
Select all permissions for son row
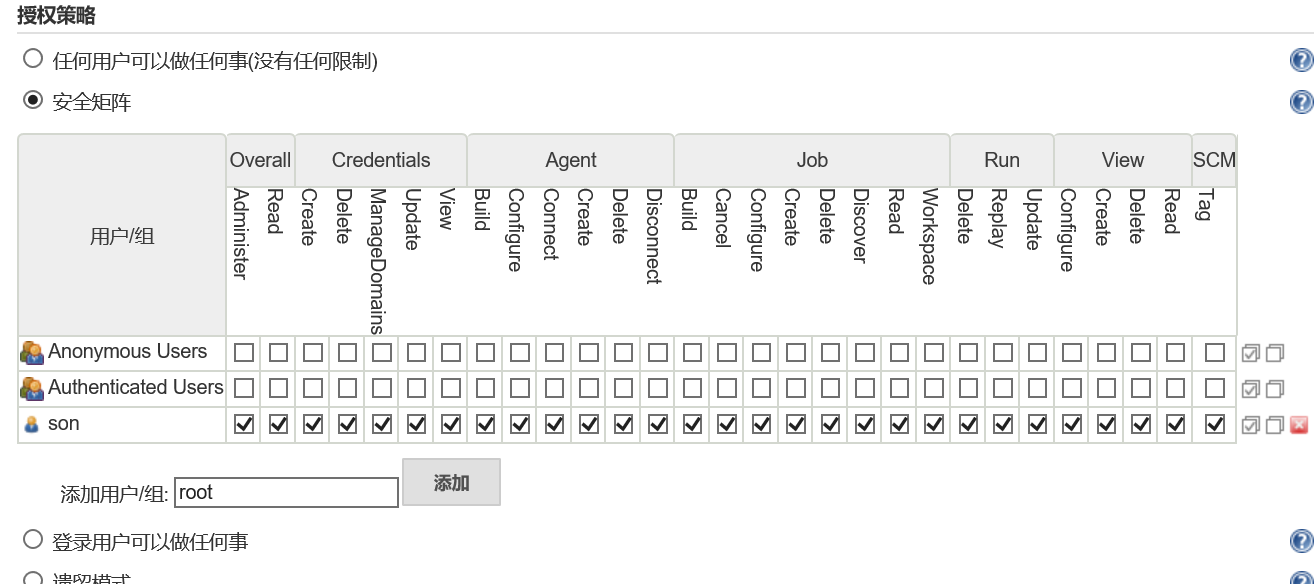point(1250,425)
